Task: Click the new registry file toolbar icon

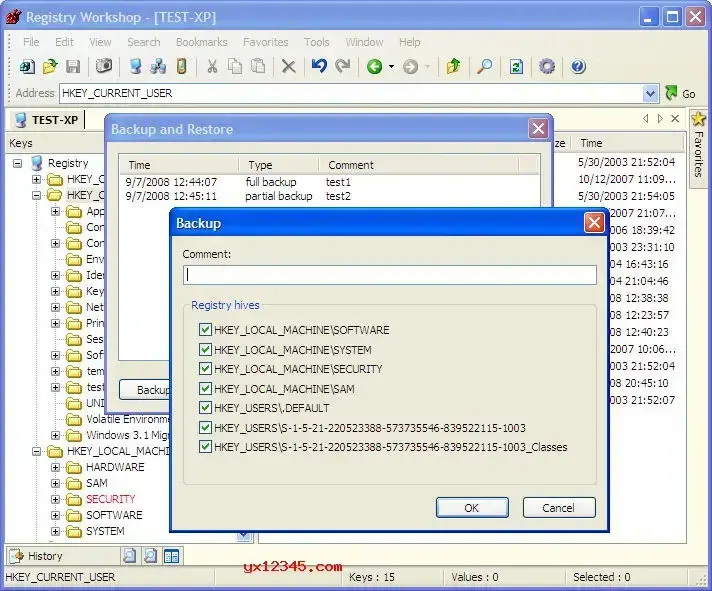Action: (27, 67)
